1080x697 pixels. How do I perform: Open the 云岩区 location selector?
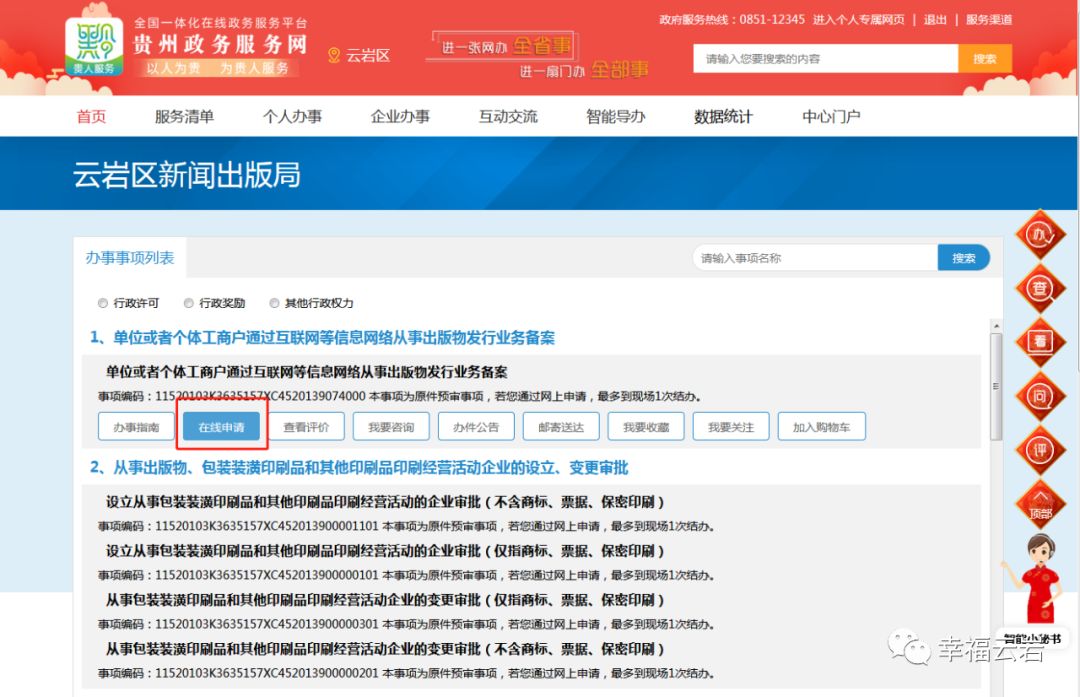point(360,56)
